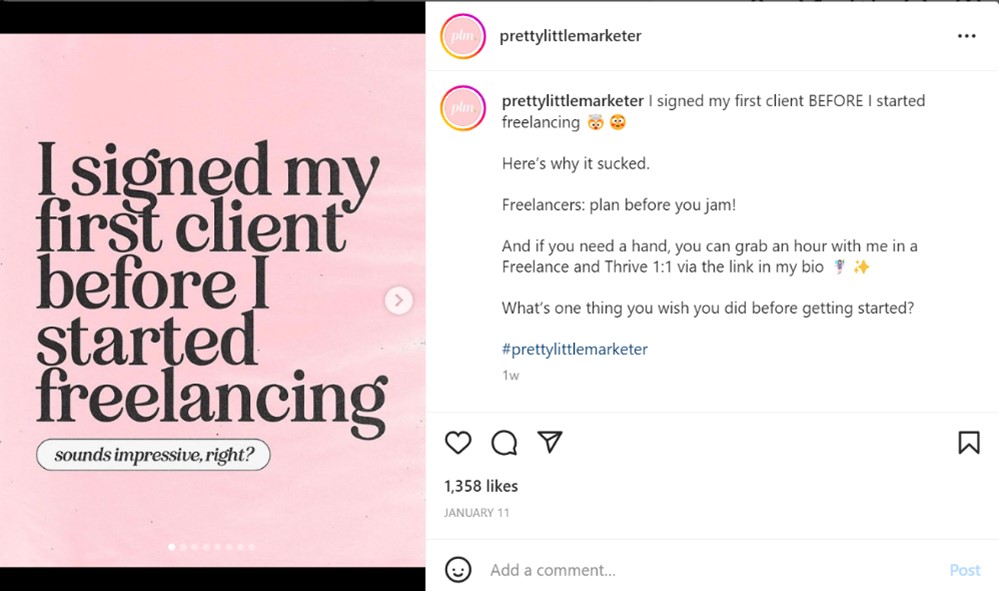Click the heart outline under the image
This screenshot has width=999, height=591.
[x=458, y=442]
